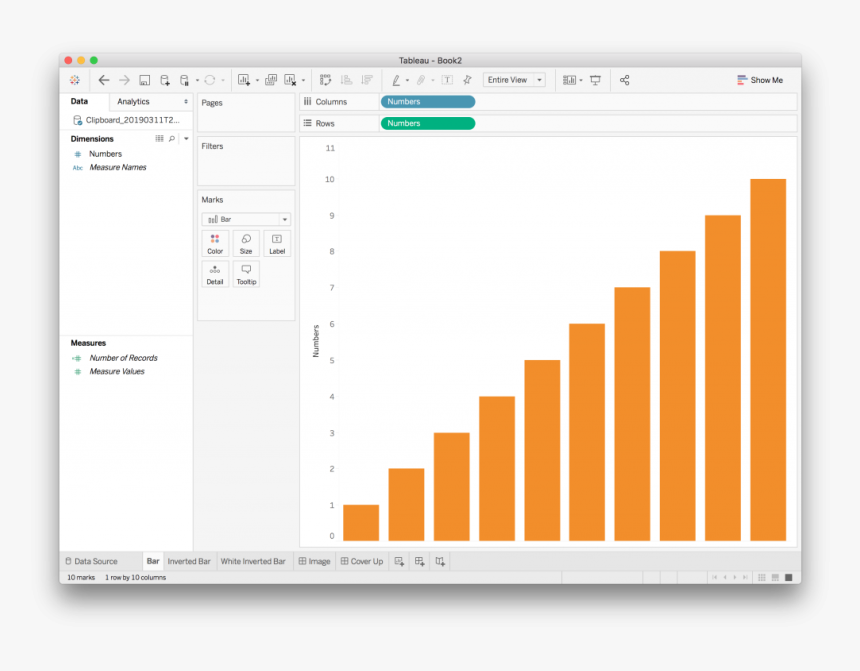The height and width of the screenshot is (671, 860).
Task: Click the Show Tabs view icon
Action: point(789,577)
